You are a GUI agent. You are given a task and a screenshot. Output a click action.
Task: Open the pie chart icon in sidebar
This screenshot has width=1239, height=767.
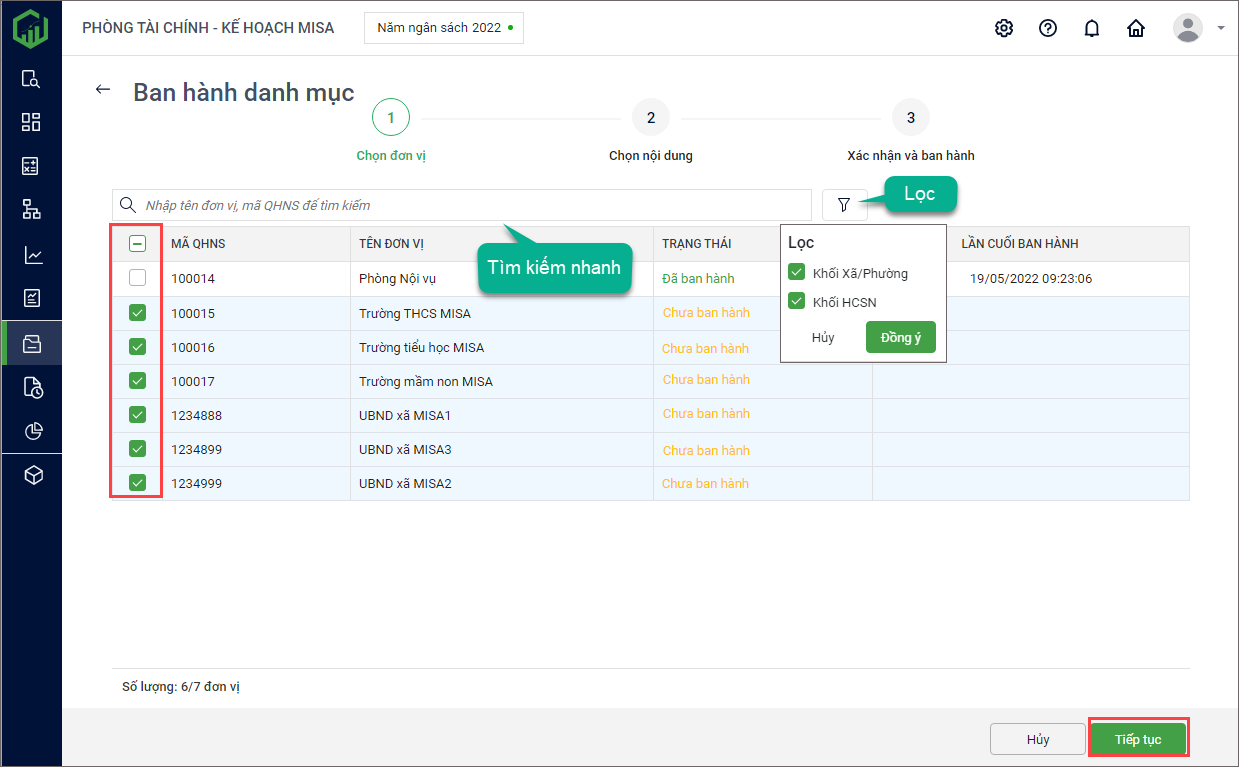pos(33,431)
